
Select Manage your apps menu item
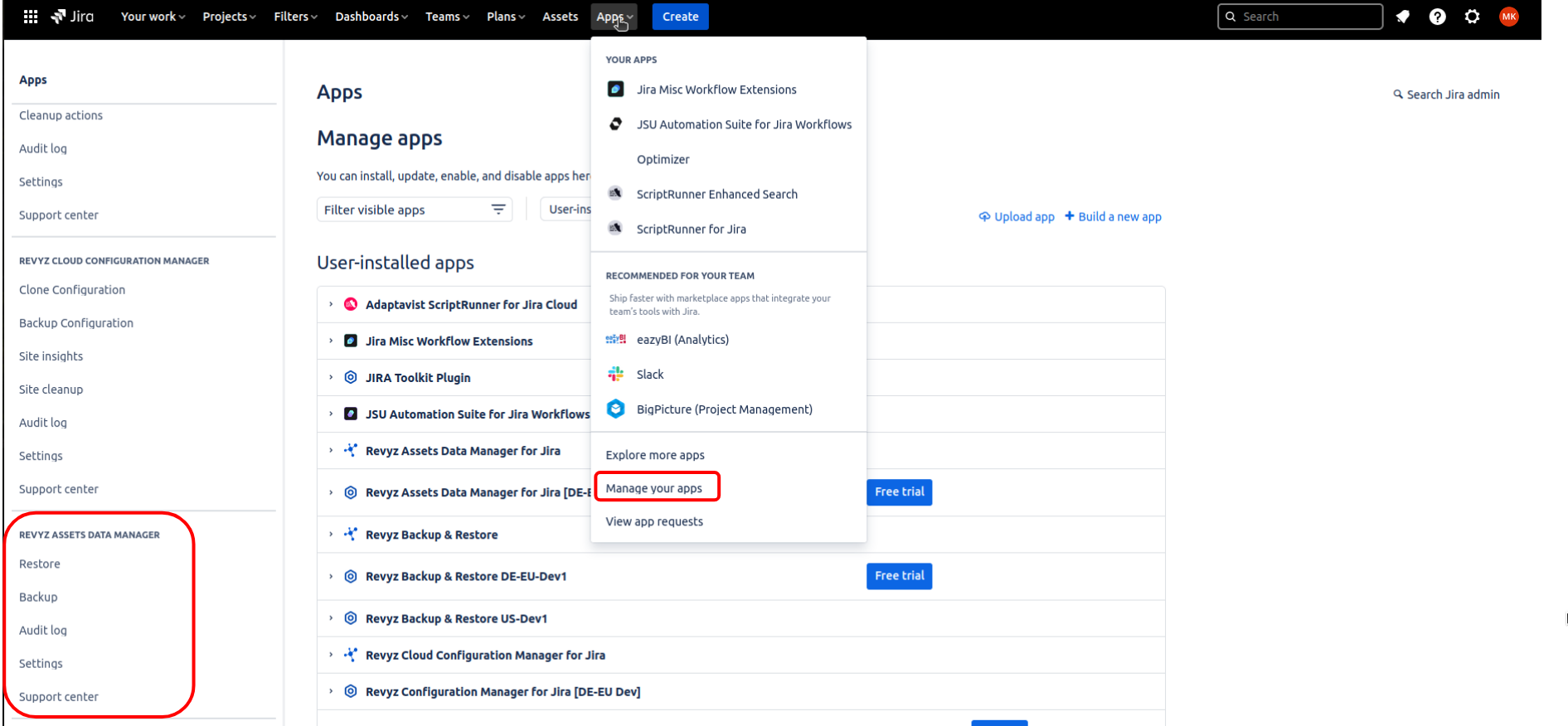coord(654,488)
